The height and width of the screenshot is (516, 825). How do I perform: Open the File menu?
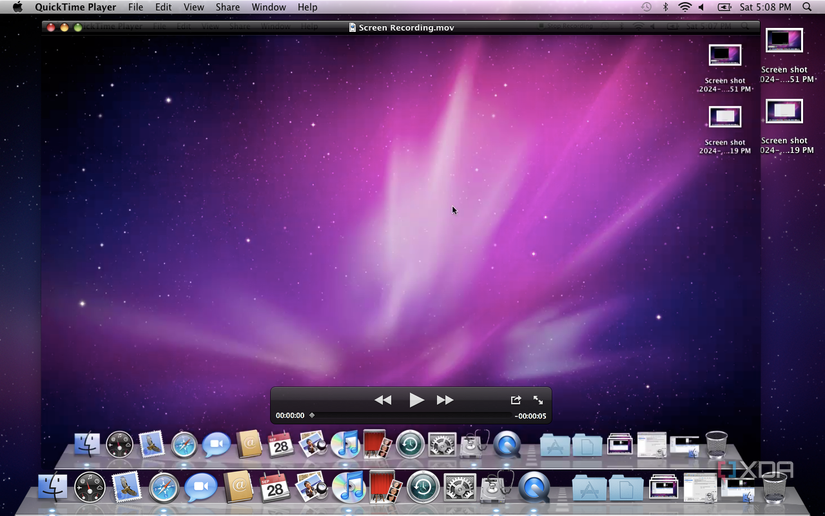(x=135, y=7)
